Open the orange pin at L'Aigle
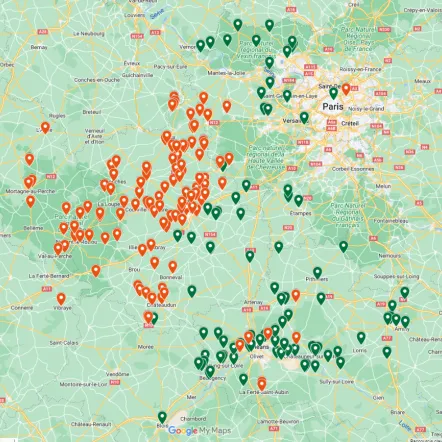 point(45,128)
